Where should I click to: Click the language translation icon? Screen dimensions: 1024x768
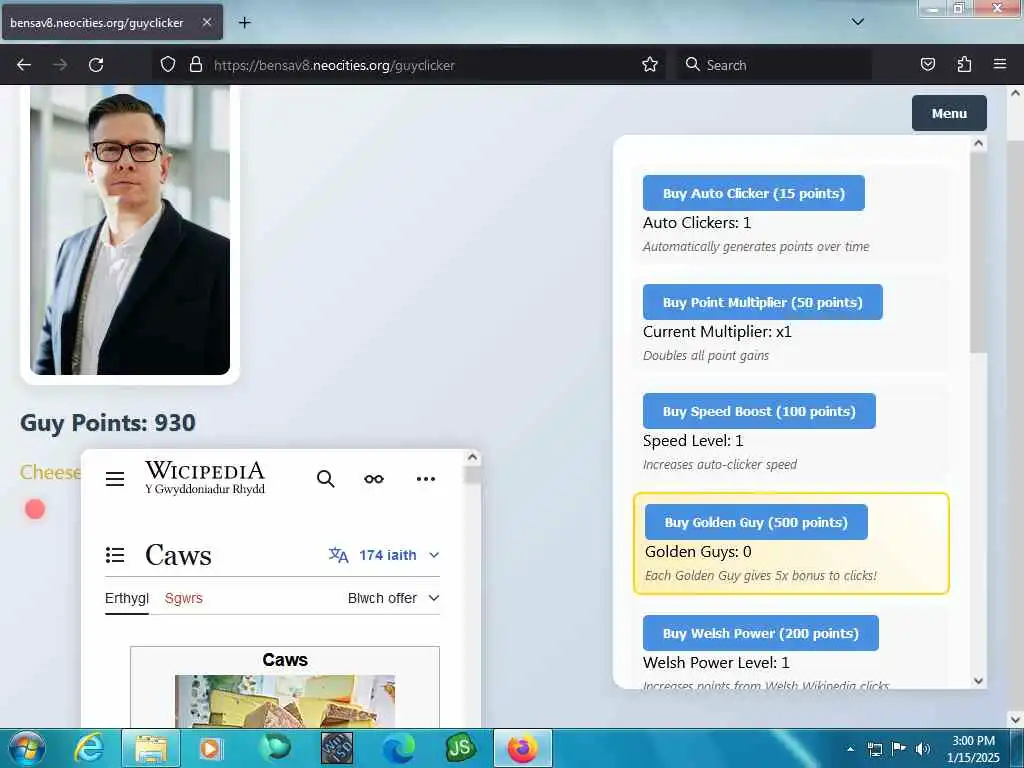(338, 555)
